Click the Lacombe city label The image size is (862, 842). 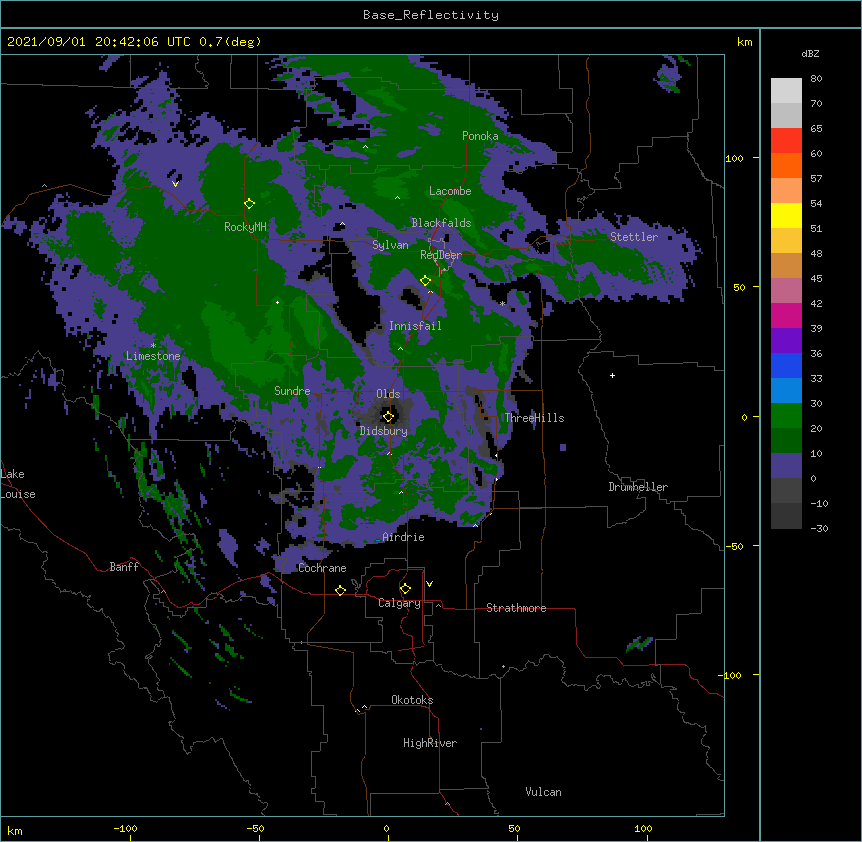450,191
